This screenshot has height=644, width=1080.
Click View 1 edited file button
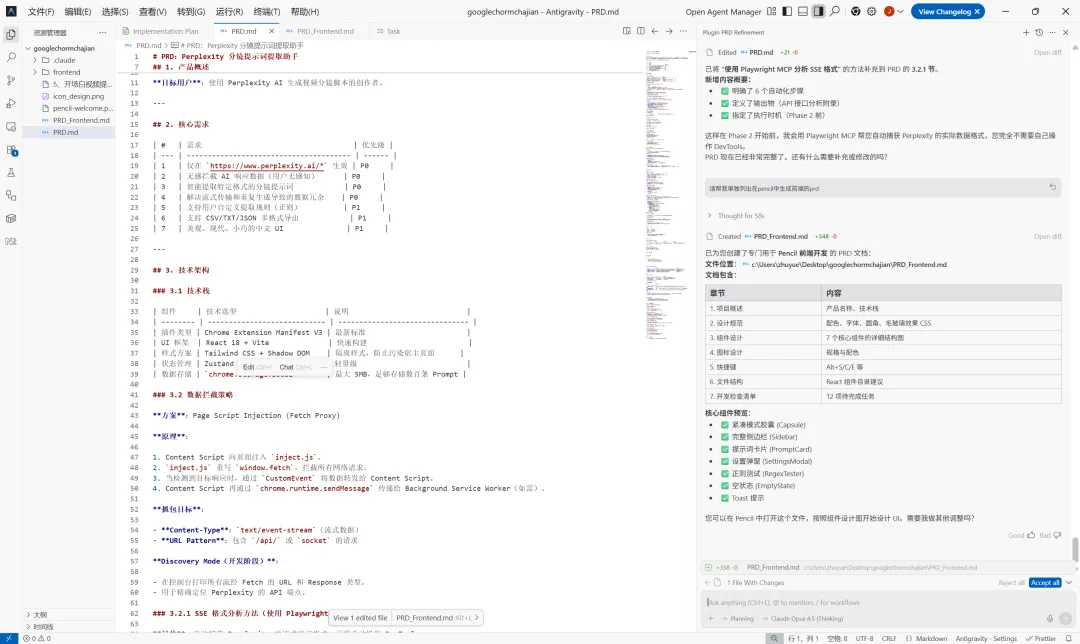pyautogui.click(x=360, y=618)
